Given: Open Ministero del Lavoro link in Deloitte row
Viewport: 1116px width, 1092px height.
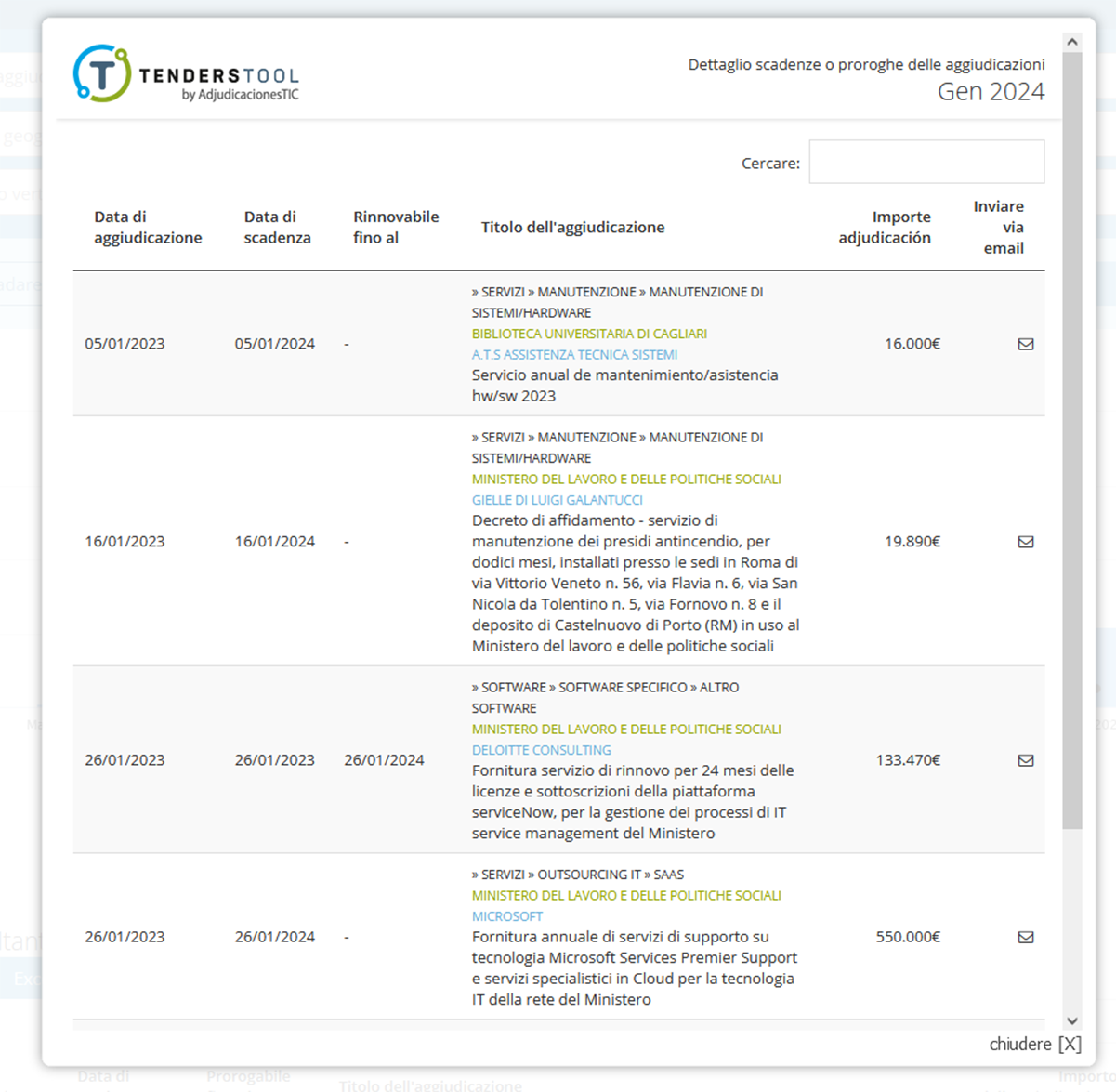Looking at the screenshot, I should [x=626, y=730].
